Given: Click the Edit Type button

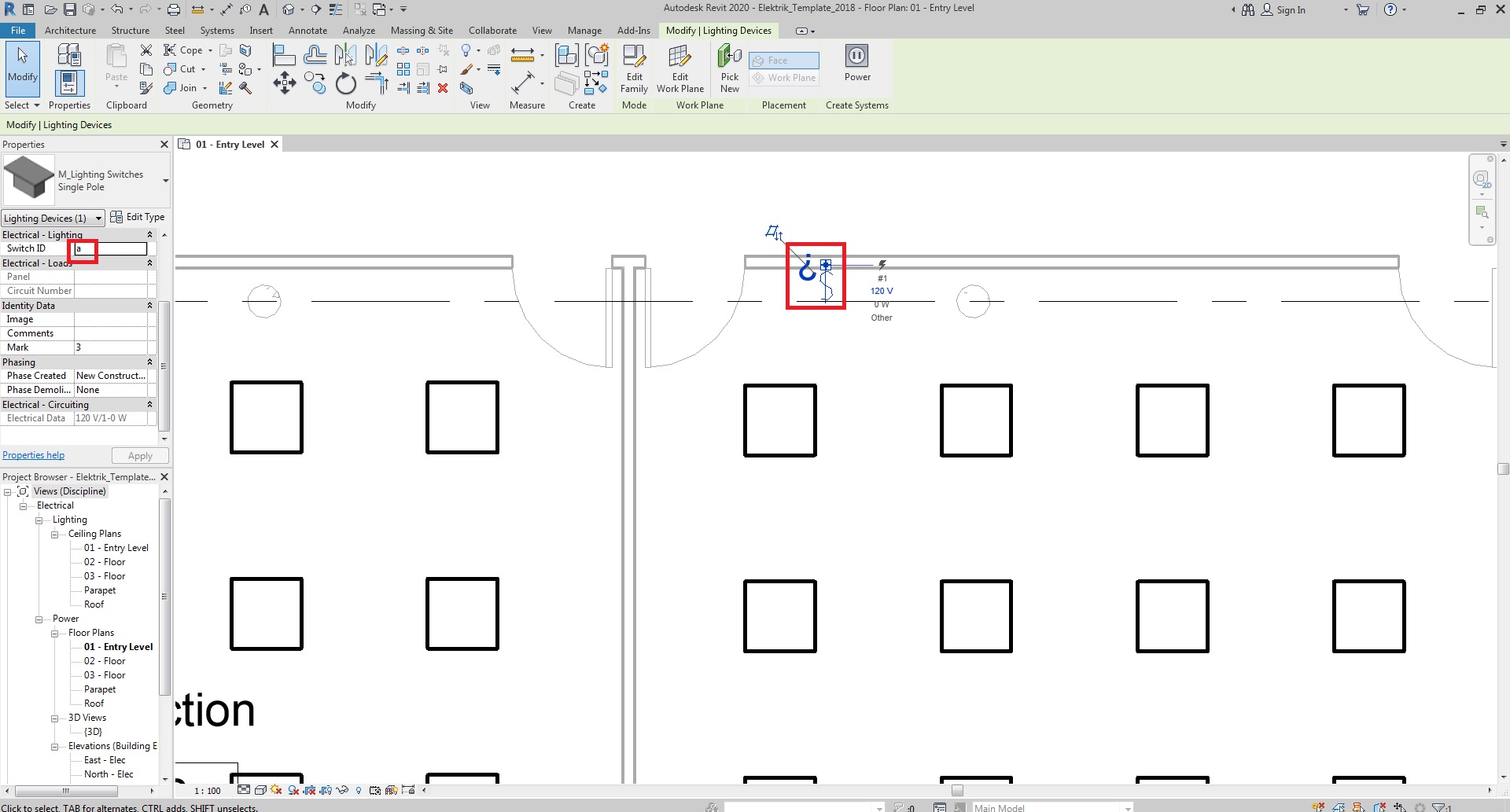Looking at the screenshot, I should coord(138,217).
